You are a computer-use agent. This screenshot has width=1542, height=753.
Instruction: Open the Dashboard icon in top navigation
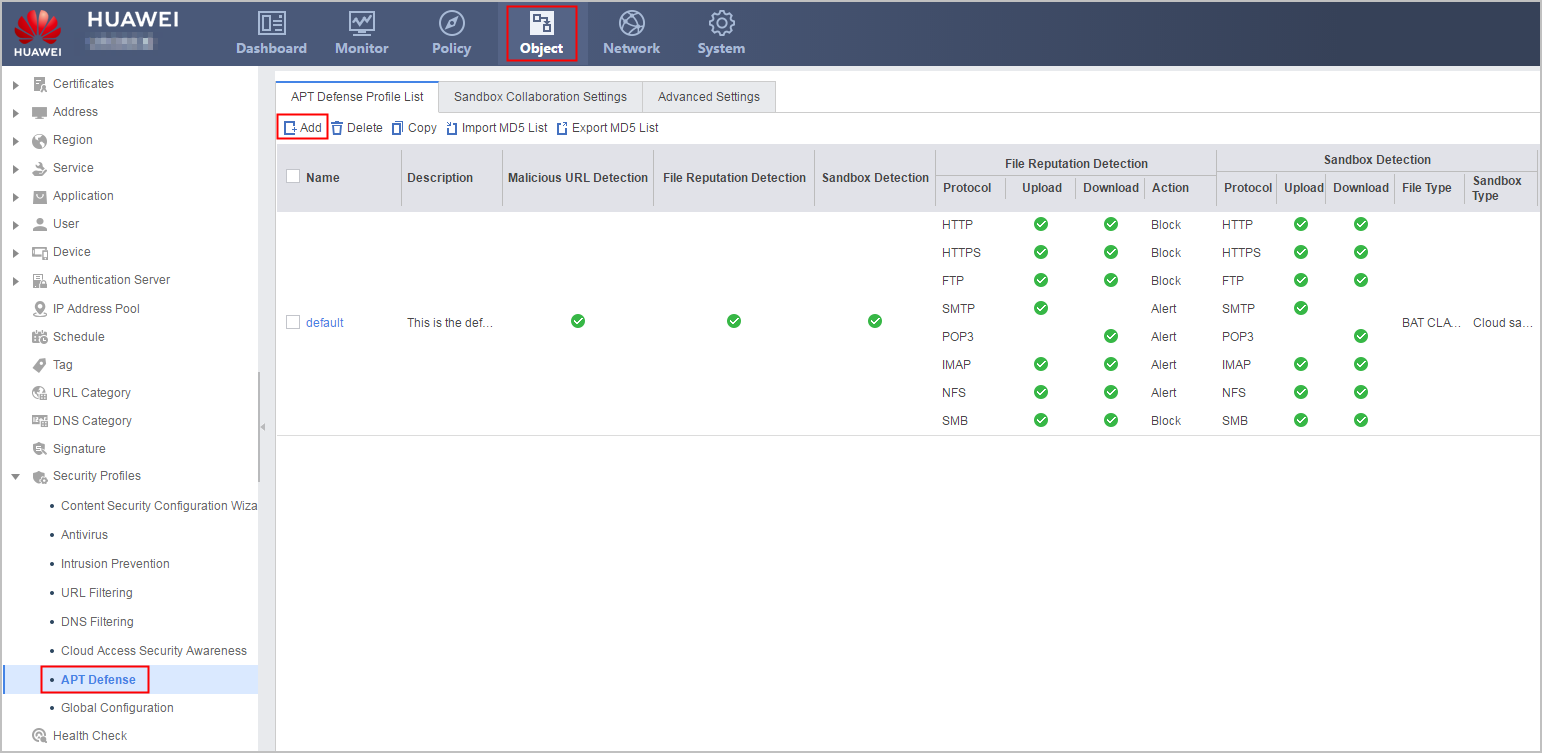[x=271, y=23]
